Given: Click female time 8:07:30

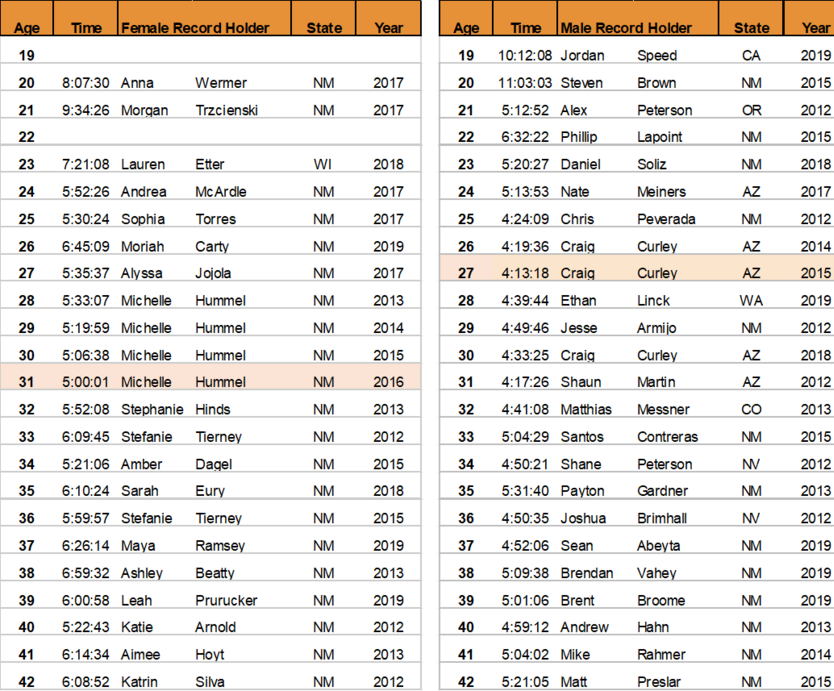Looking at the screenshot, I should [86, 83].
